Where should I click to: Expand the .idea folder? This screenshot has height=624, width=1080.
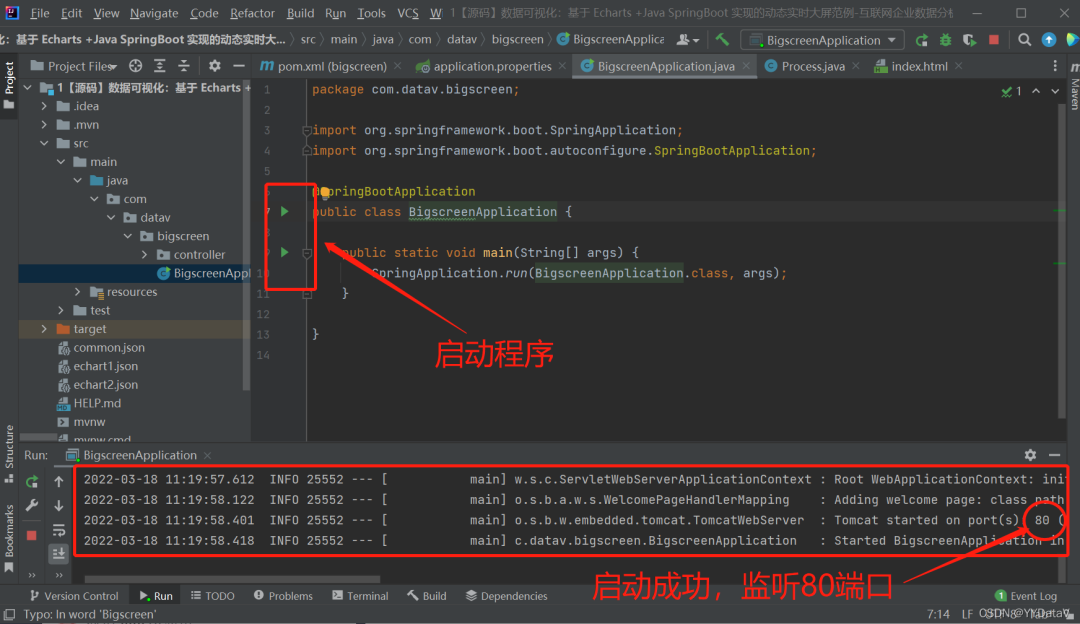point(44,106)
